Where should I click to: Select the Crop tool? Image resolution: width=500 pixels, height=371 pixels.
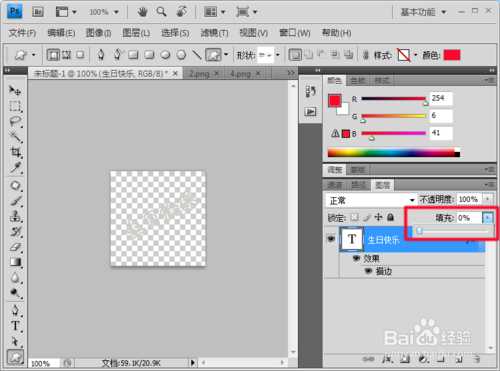point(15,152)
